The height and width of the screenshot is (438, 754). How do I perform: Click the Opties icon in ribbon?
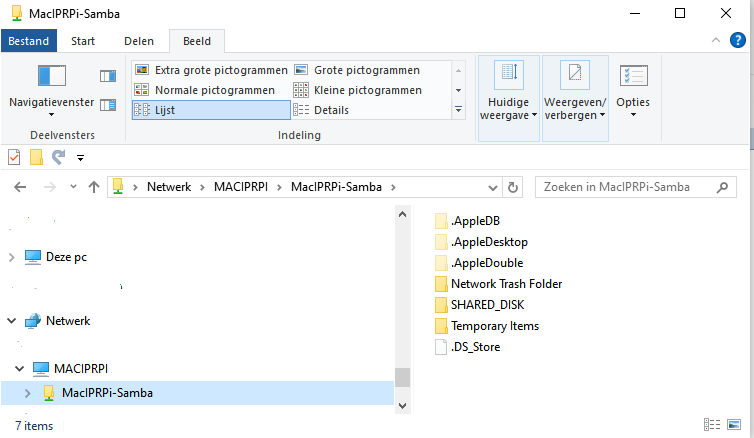coord(632,88)
